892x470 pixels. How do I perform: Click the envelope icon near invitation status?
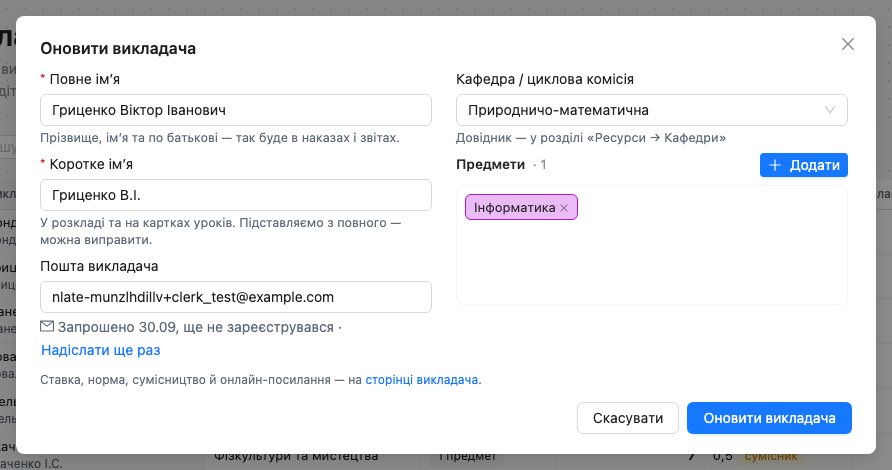pos(47,326)
